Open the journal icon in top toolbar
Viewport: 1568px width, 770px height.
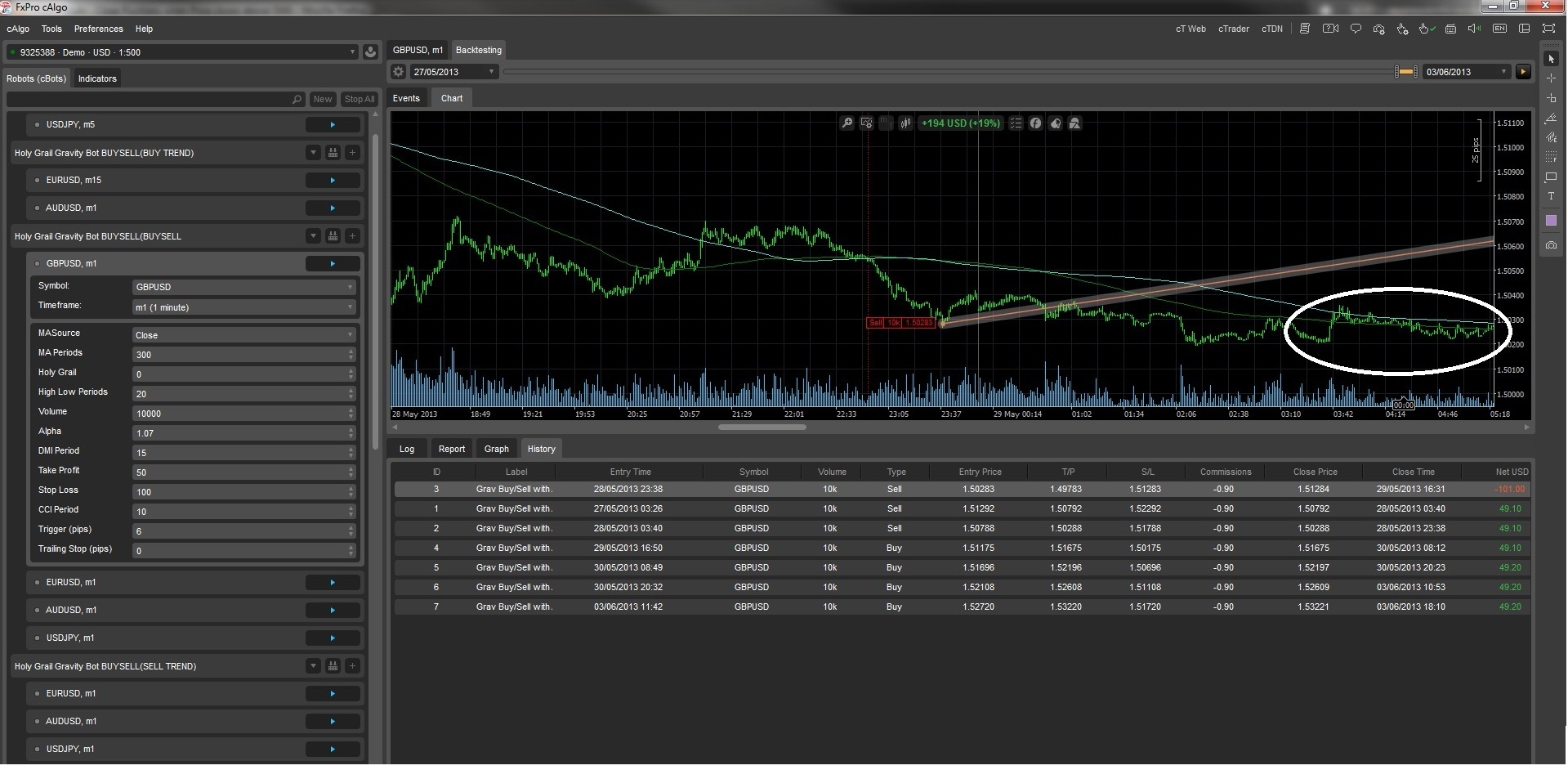coord(1305,29)
